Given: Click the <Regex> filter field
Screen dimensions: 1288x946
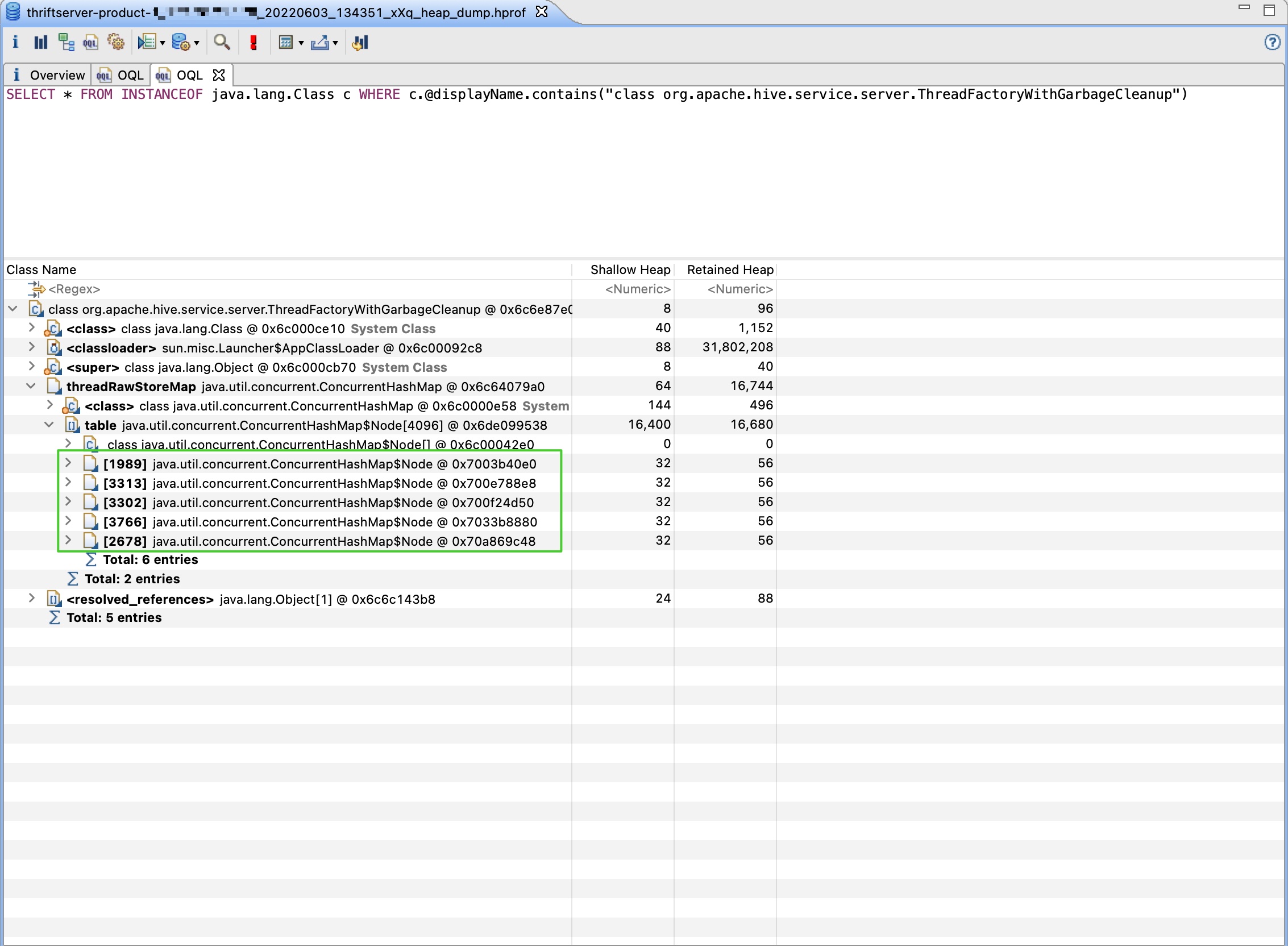Looking at the screenshot, I should click(x=74, y=289).
